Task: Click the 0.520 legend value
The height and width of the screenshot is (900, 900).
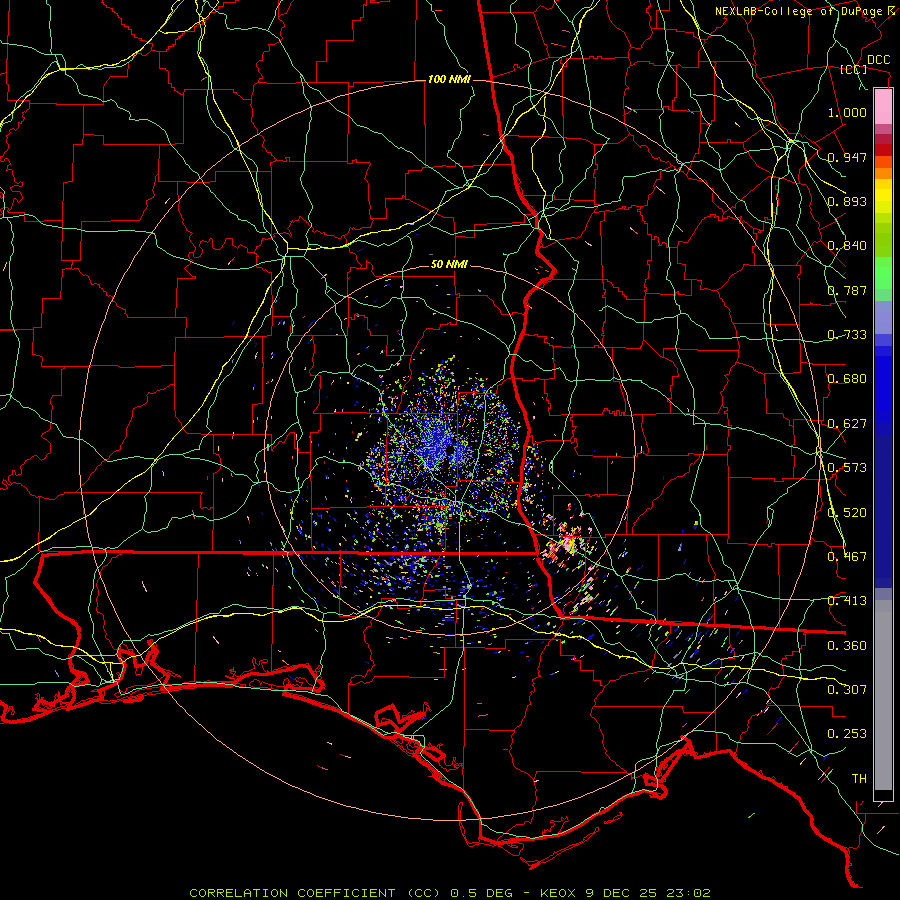Action: pyautogui.click(x=847, y=512)
